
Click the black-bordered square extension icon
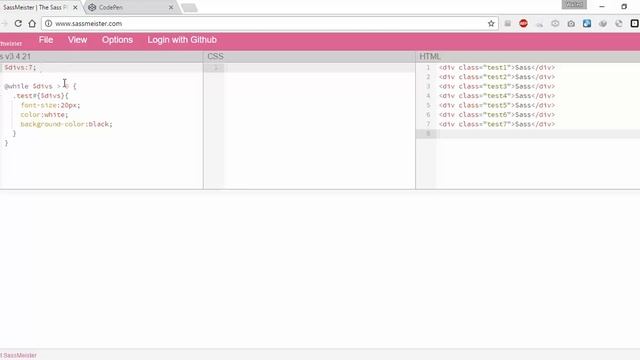click(634, 24)
